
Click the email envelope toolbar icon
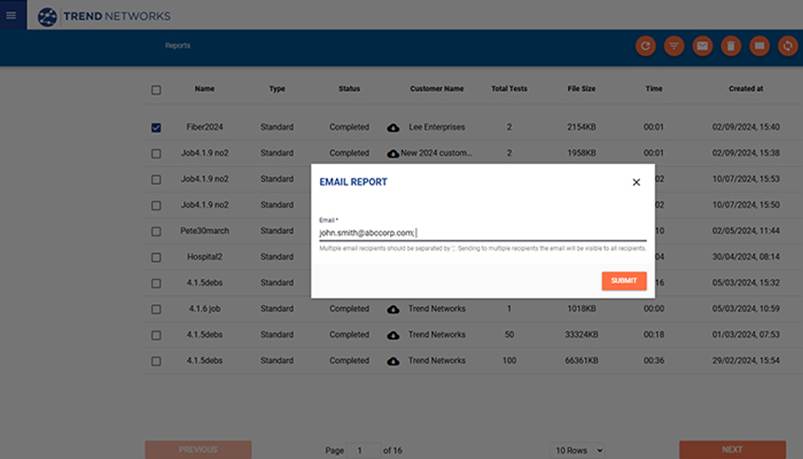pyautogui.click(x=702, y=46)
